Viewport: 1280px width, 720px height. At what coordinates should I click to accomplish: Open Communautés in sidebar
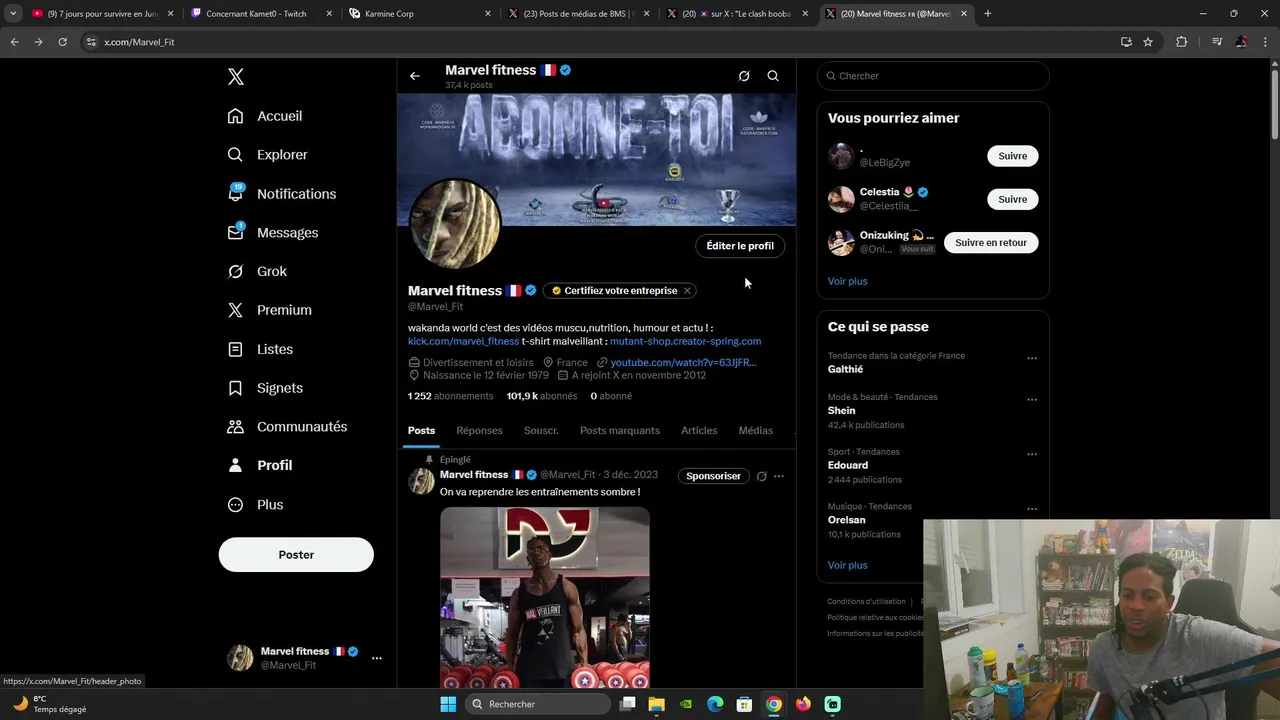pos(287,427)
